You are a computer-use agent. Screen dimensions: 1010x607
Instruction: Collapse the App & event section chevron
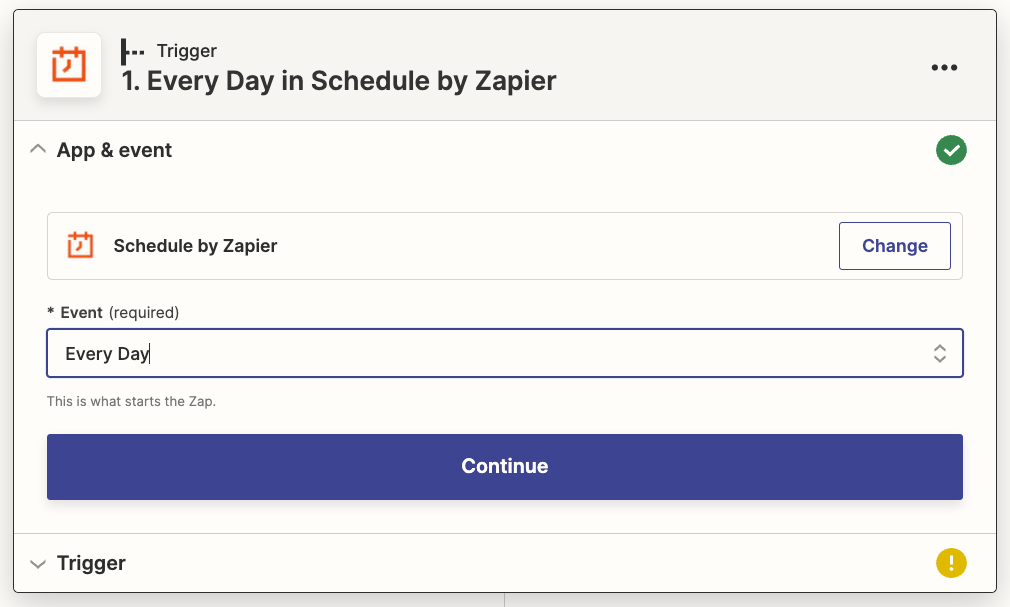click(38, 150)
